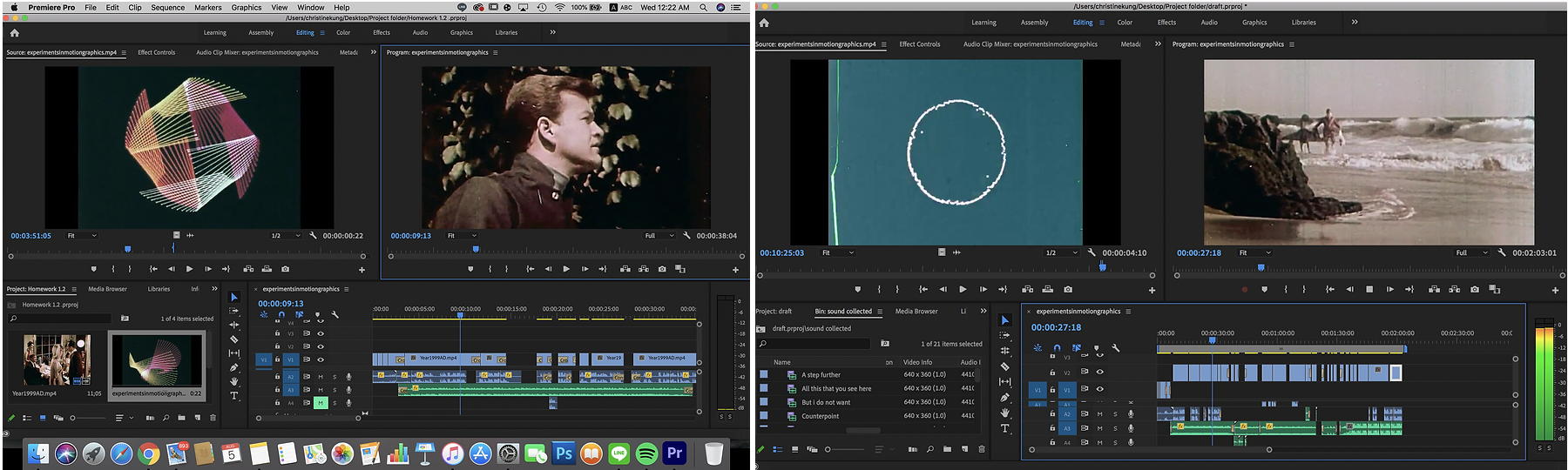Pick the Pen tool beside the Homework 1.2 timeline
This screenshot has width=1568, height=470.
tap(233, 367)
